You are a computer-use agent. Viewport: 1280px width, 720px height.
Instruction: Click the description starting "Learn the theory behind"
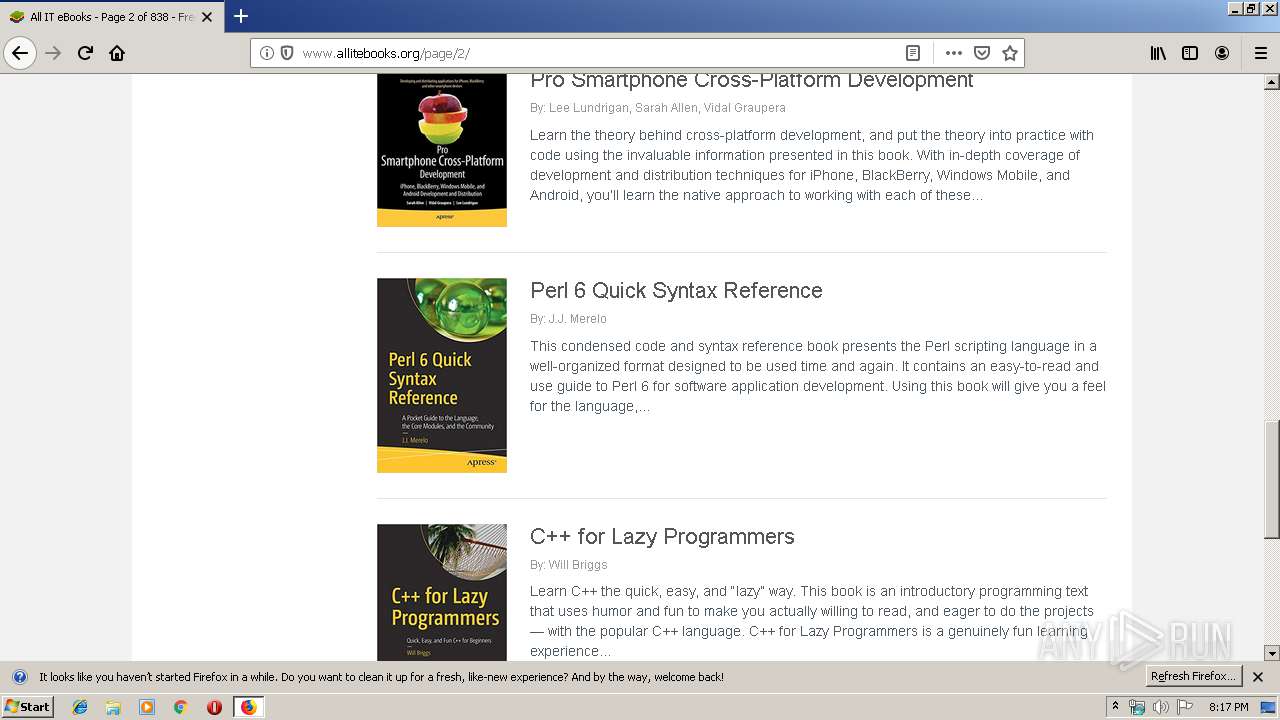pyautogui.click(x=812, y=165)
